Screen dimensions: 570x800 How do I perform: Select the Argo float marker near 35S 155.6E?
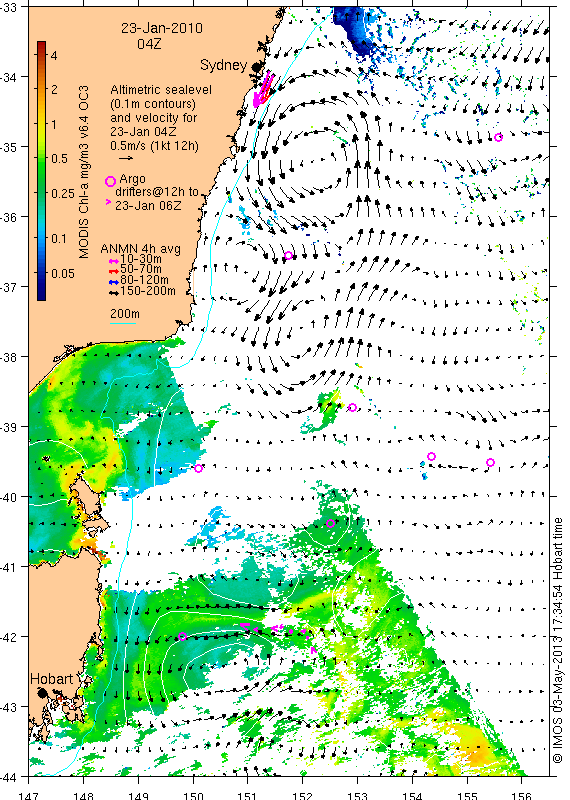pos(498,137)
